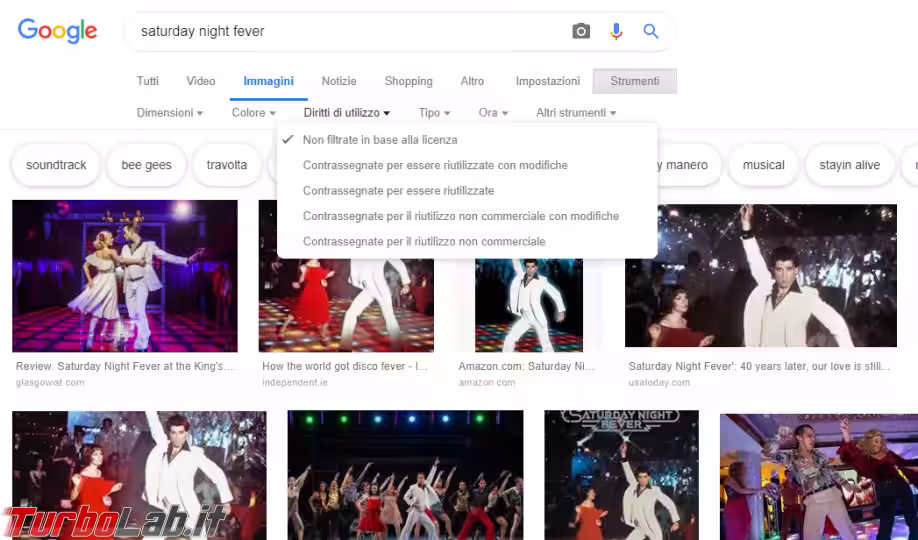The height and width of the screenshot is (540, 918).
Task: Start voice search with microphone icon
Action: point(616,31)
